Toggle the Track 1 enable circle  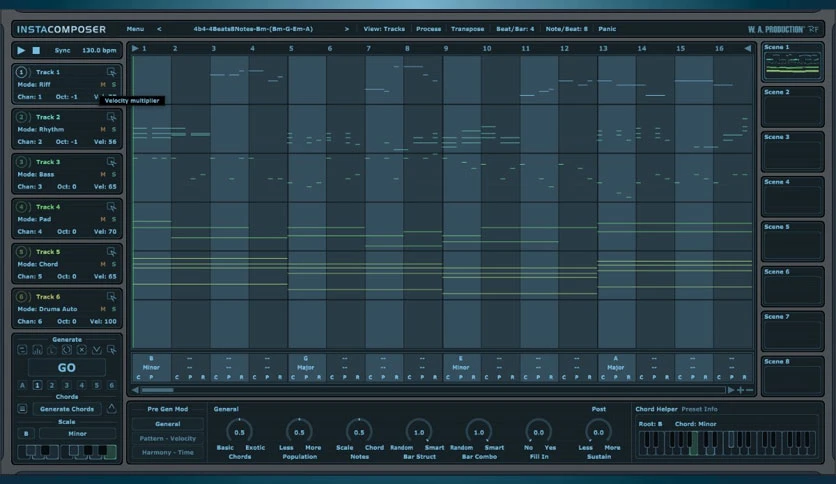(21, 72)
